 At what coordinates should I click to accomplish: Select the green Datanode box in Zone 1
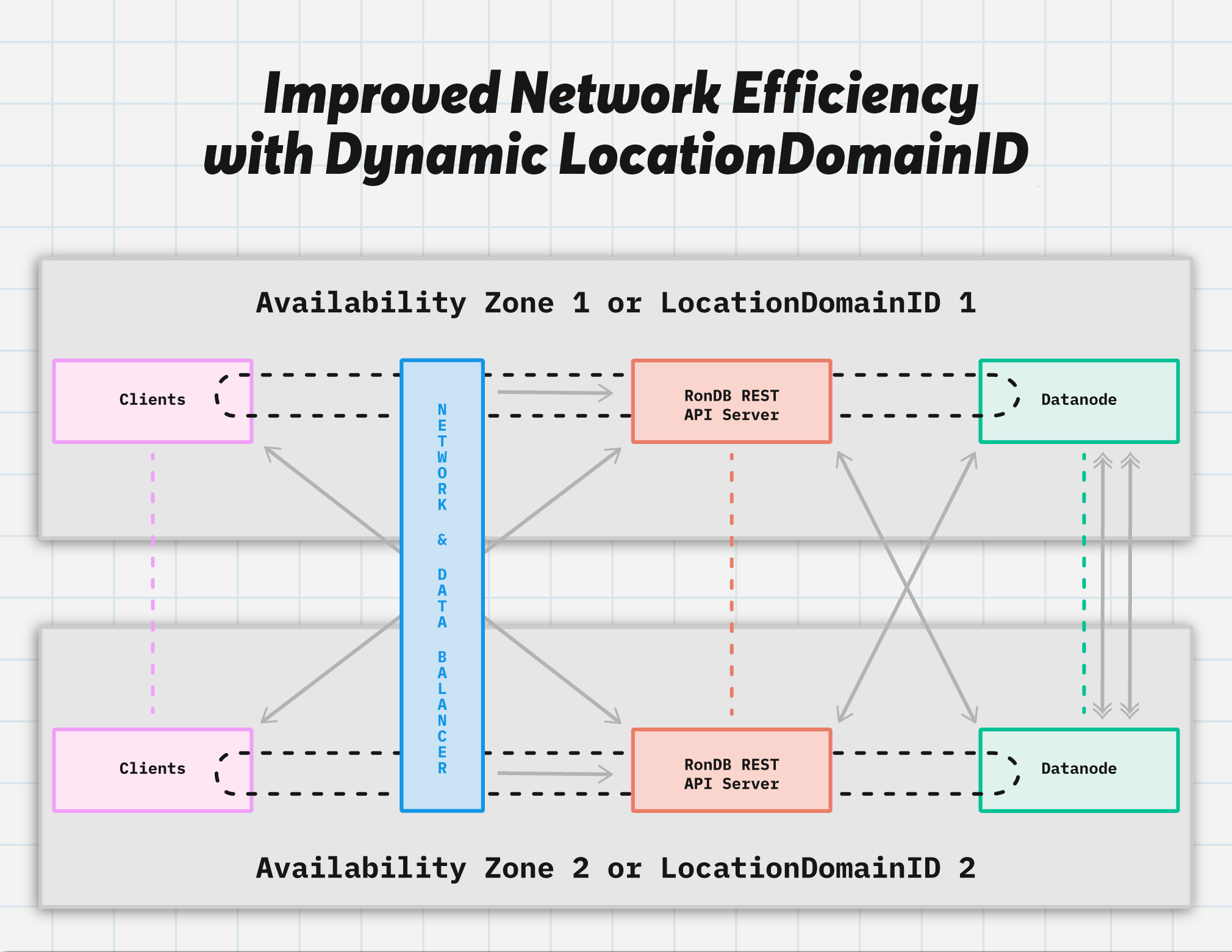click(x=1079, y=401)
